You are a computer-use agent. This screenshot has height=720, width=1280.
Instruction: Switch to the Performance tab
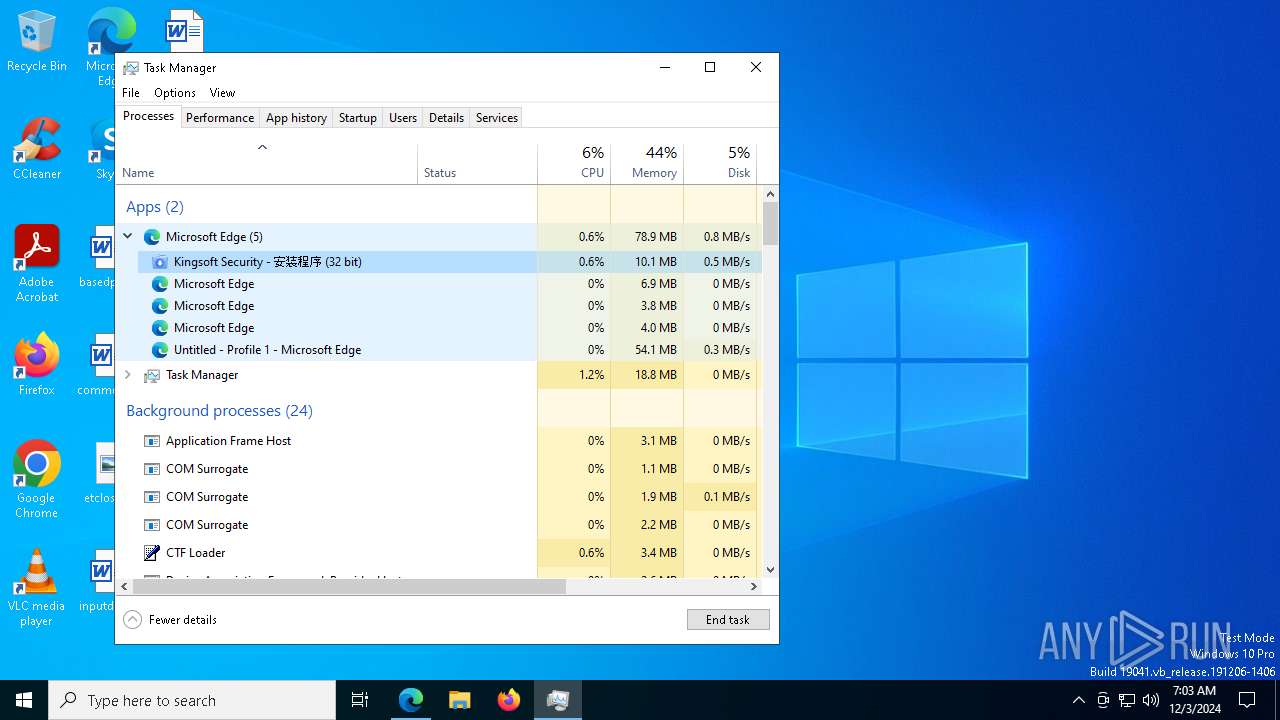(x=220, y=118)
